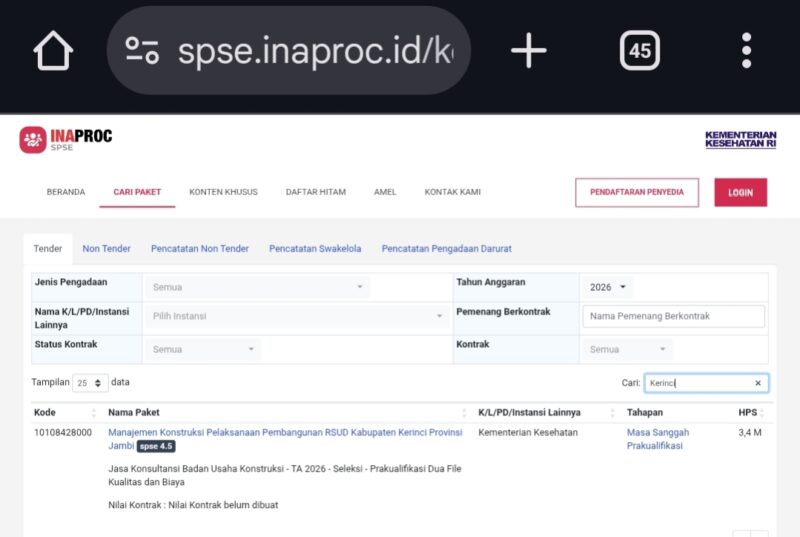Open a new browser tab with plus icon
Image resolution: width=800 pixels, height=537 pixels.
528,50
